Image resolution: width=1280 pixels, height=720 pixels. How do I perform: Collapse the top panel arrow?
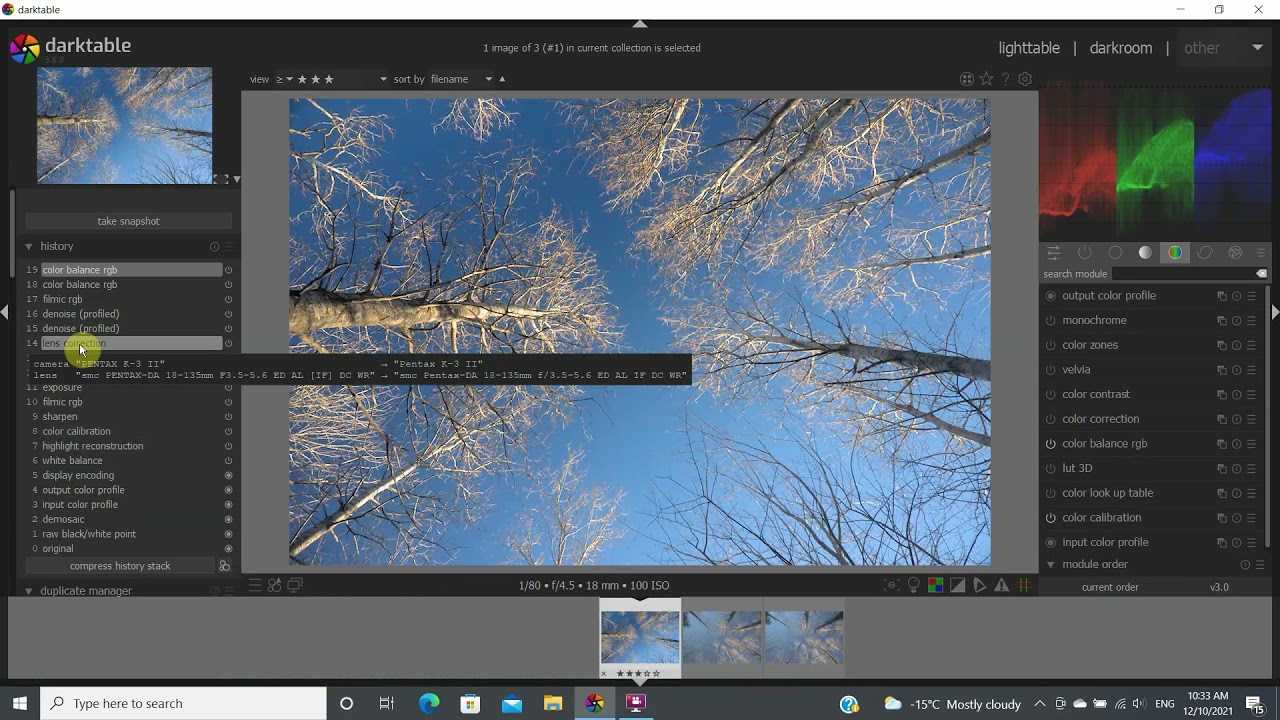coord(640,24)
